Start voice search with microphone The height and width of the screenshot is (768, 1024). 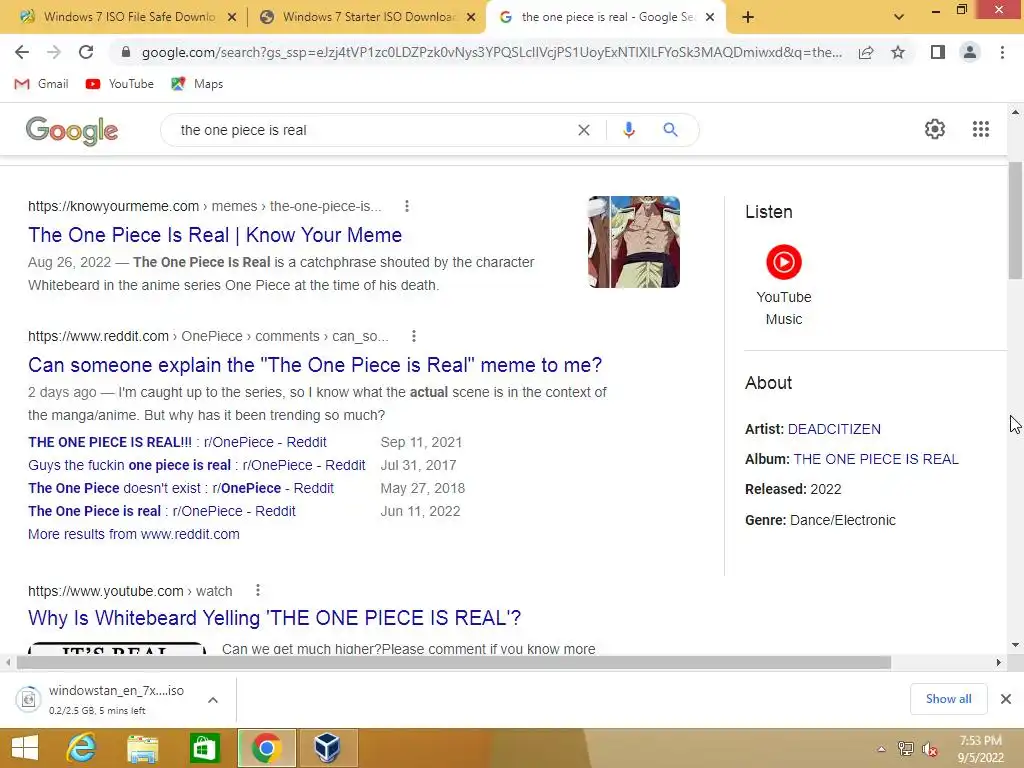click(629, 130)
